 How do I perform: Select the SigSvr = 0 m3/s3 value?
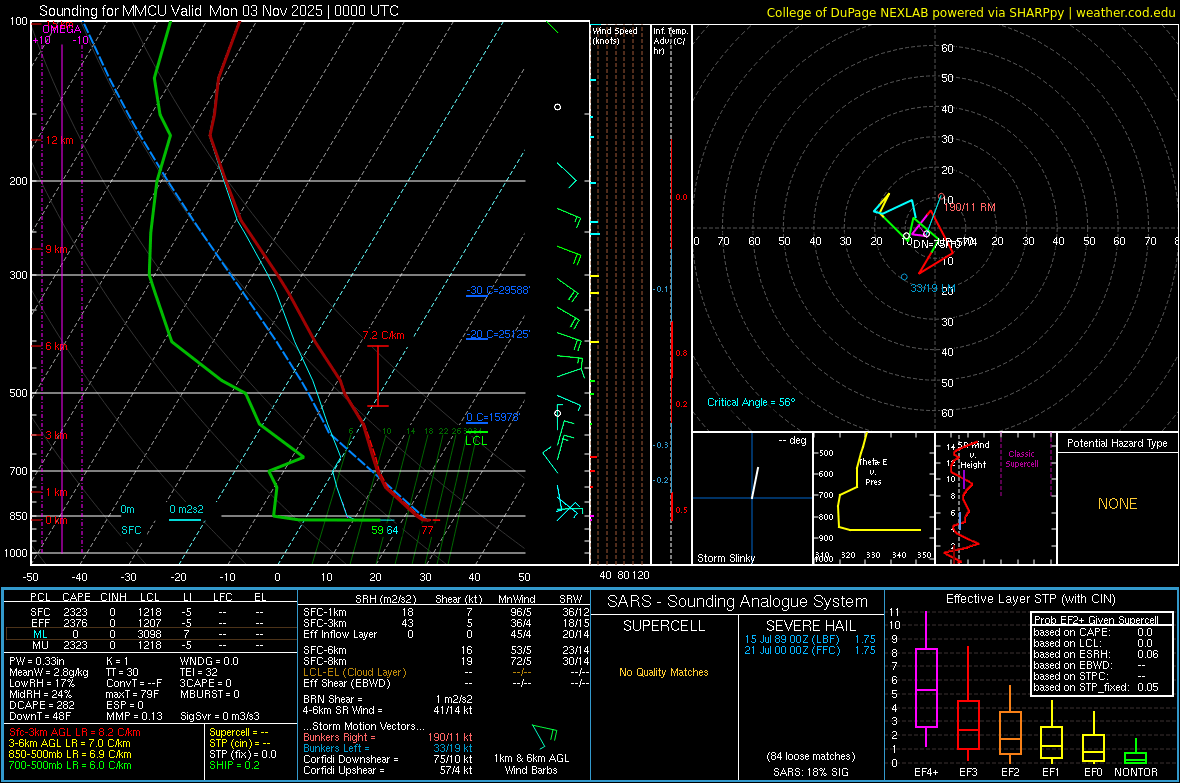coord(220,716)
